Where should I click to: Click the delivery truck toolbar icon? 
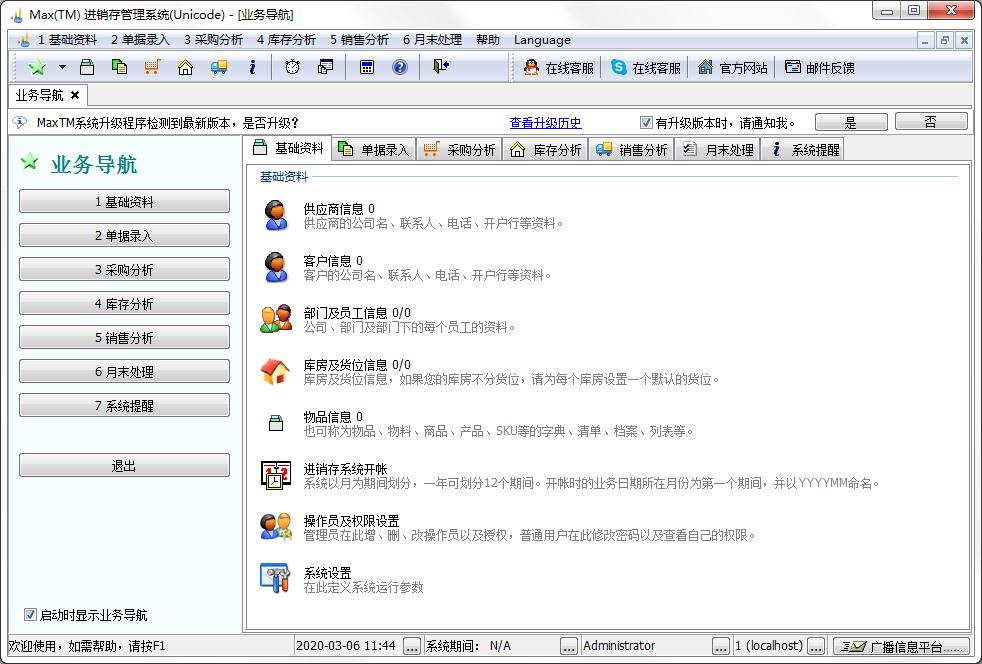218,67
